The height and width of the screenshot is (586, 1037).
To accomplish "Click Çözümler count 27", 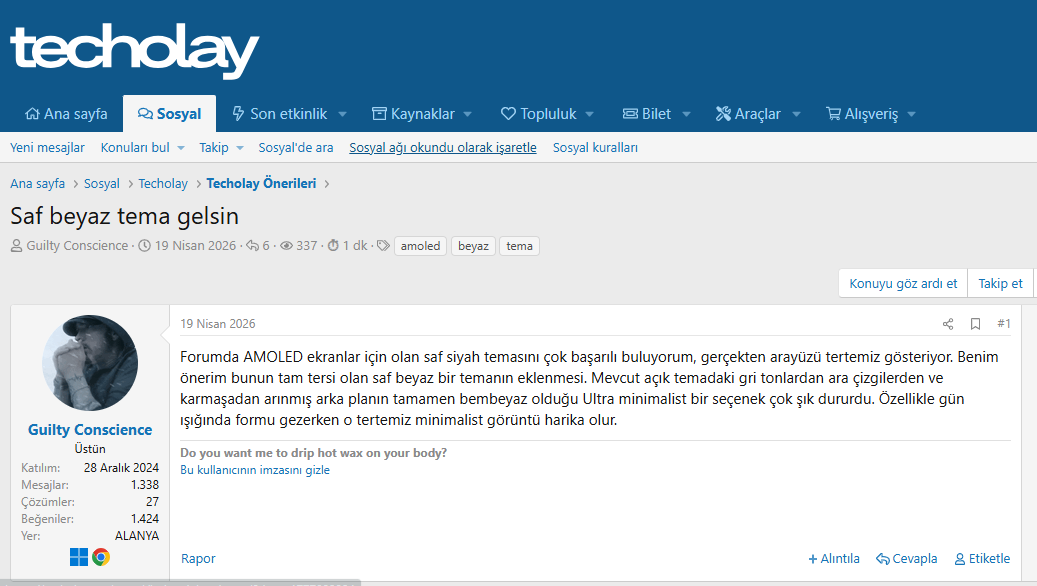I will pyautogui.click(x=153, y=501).
